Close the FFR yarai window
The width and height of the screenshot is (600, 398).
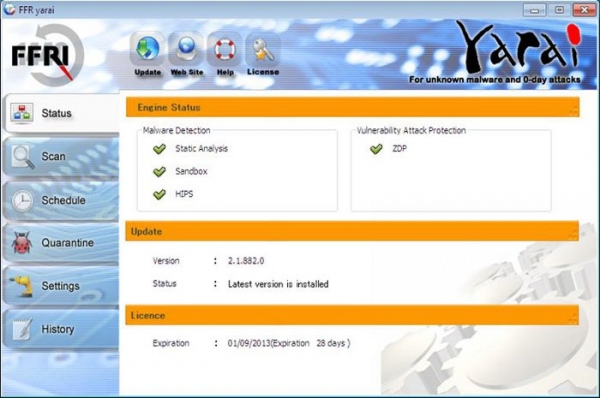[x=584, y=10]
